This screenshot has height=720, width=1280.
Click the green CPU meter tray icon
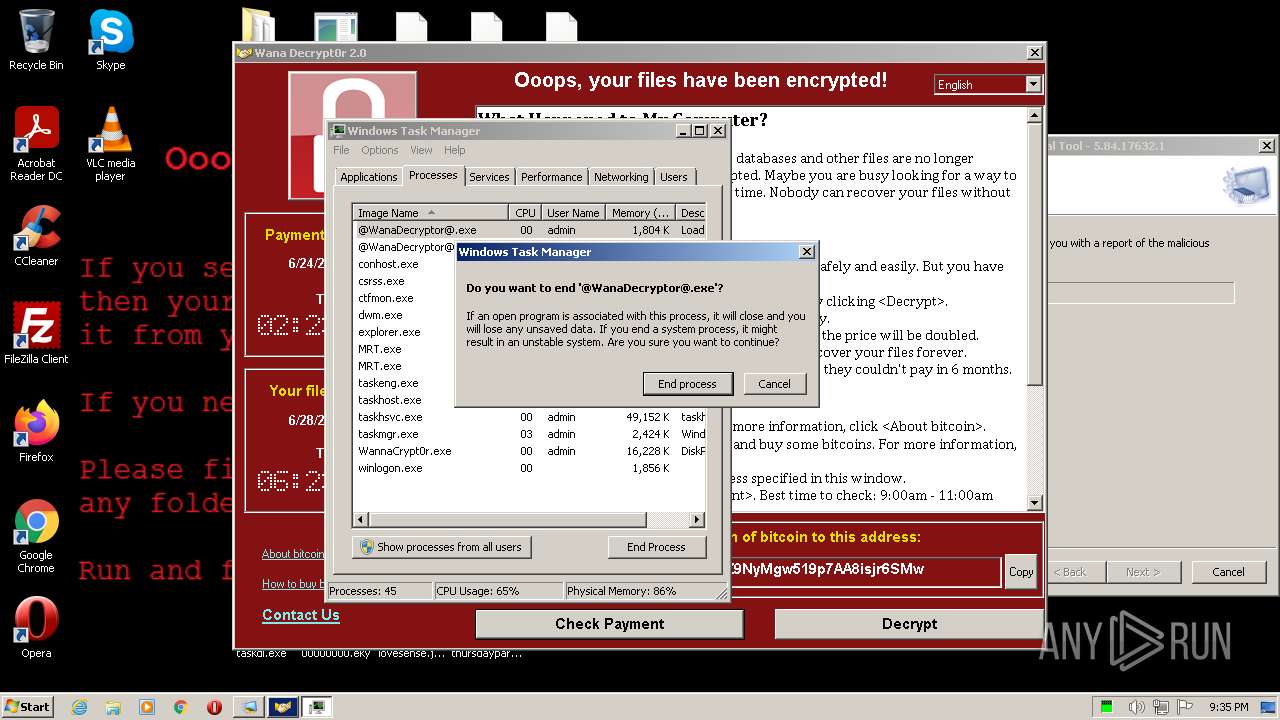coord(1107,707)
